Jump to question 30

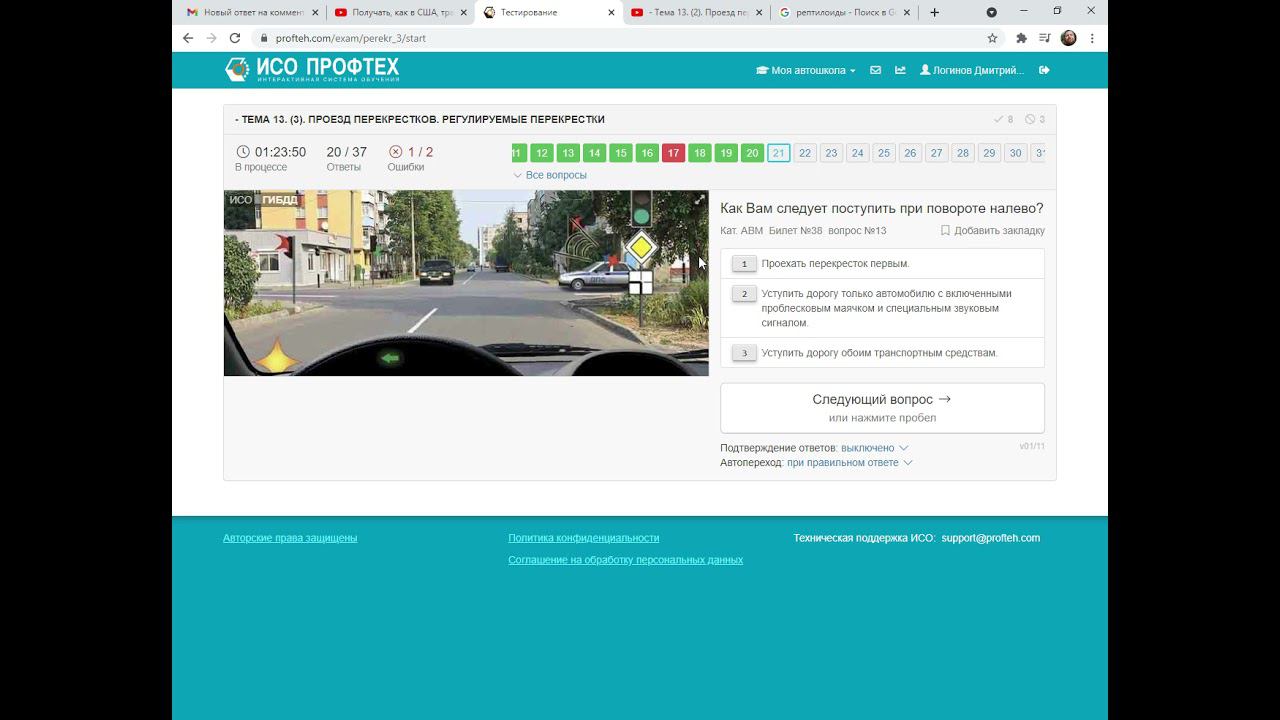point(1015,153)
